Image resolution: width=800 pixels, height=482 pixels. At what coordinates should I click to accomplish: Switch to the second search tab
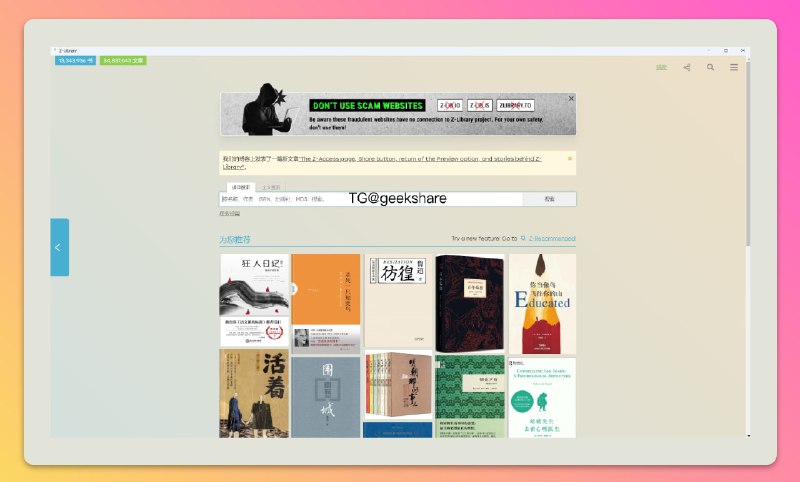tap(271, 187)
